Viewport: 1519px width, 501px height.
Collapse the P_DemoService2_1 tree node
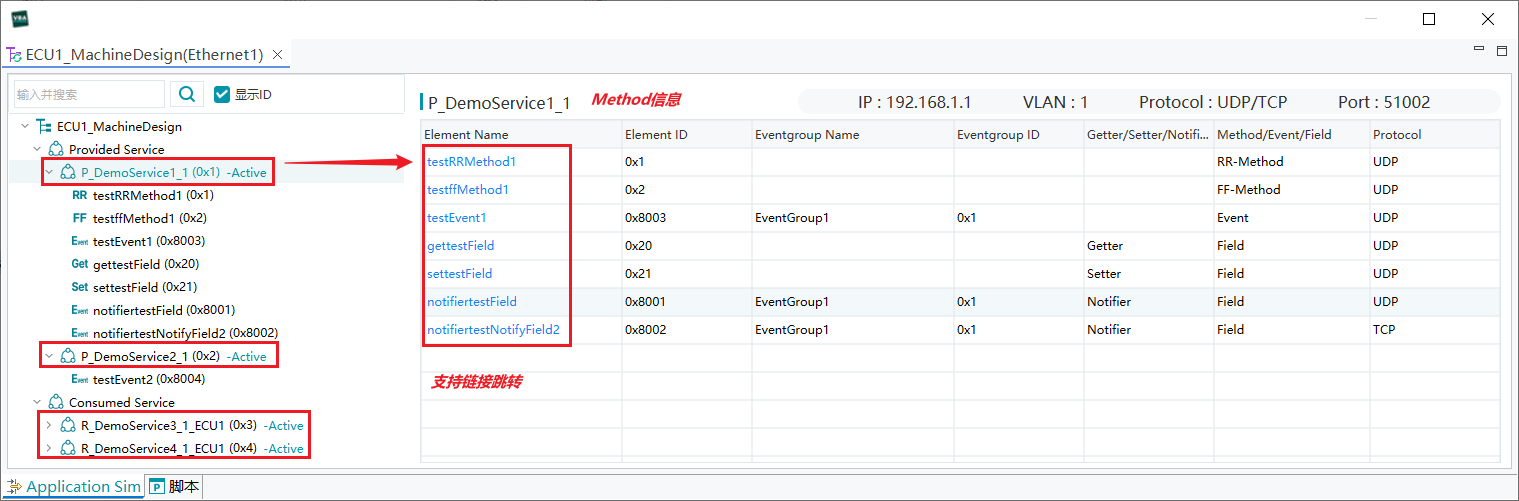[49, 356]
